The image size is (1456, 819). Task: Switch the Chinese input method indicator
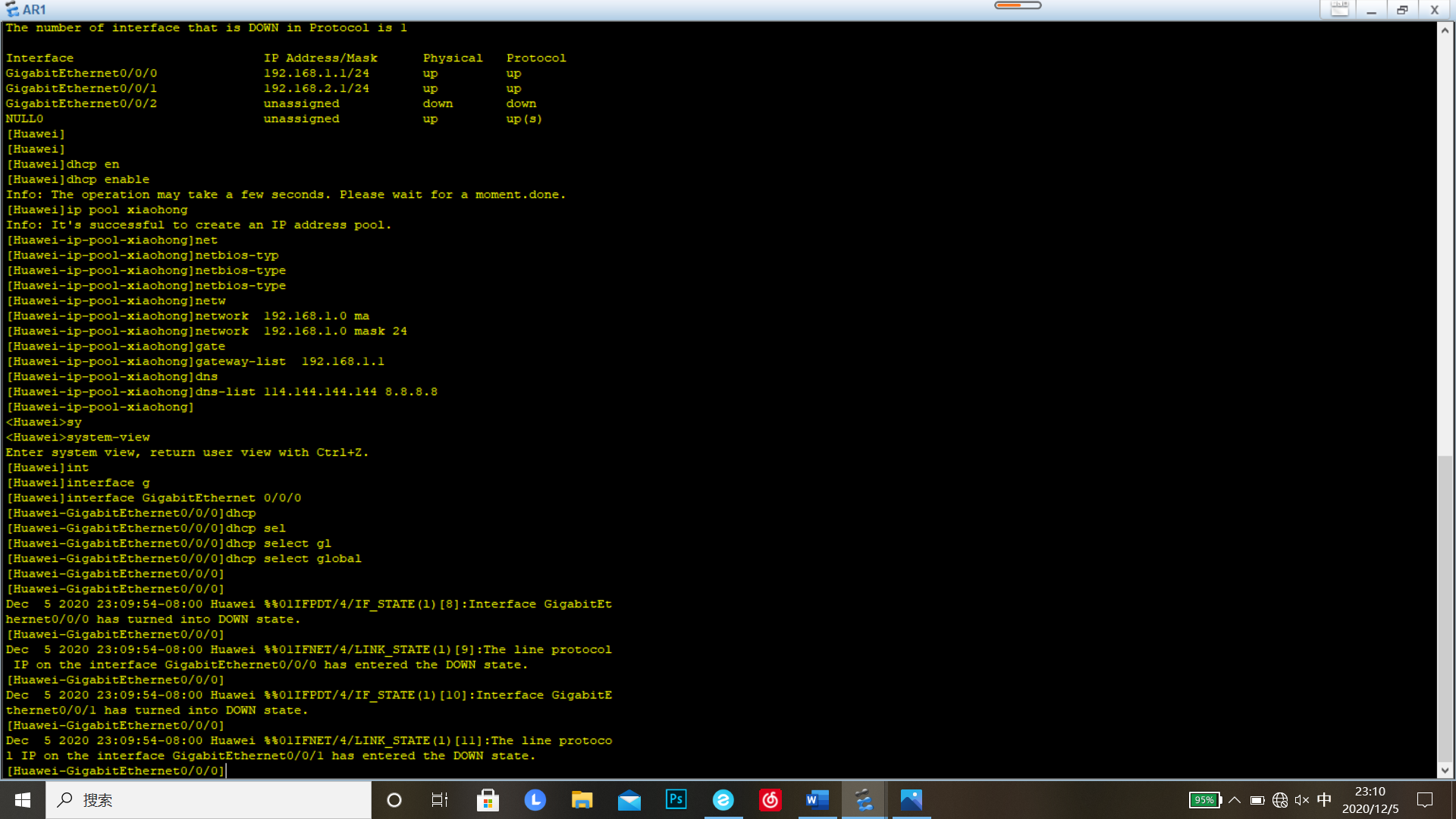[1324, 800]
